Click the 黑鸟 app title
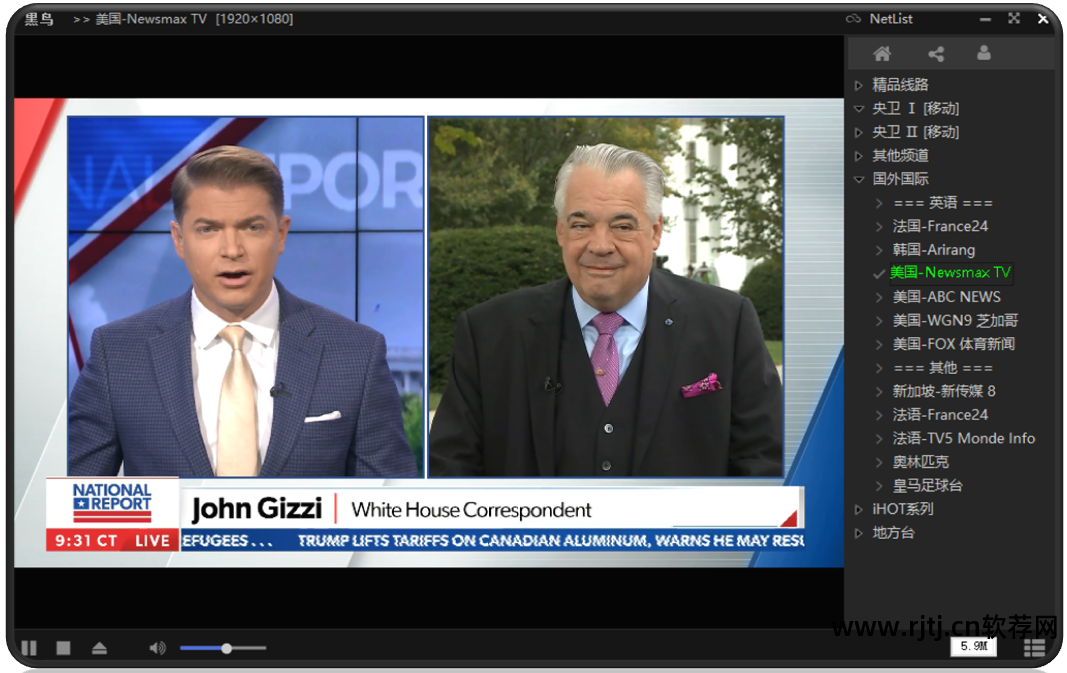The image size is (1067, 673). click(x=39, y=19)
